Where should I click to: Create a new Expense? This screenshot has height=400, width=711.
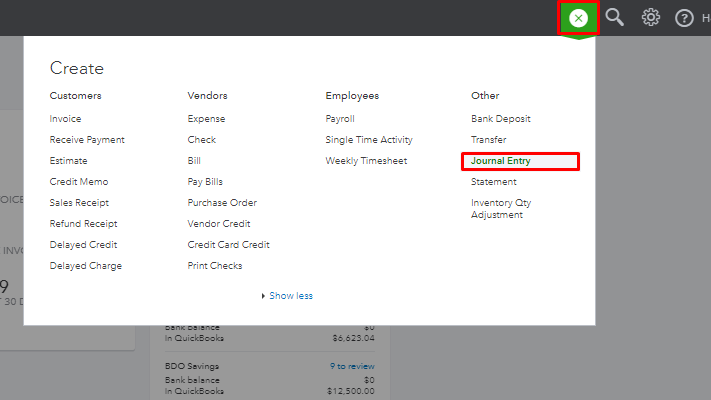pos(206,119)
